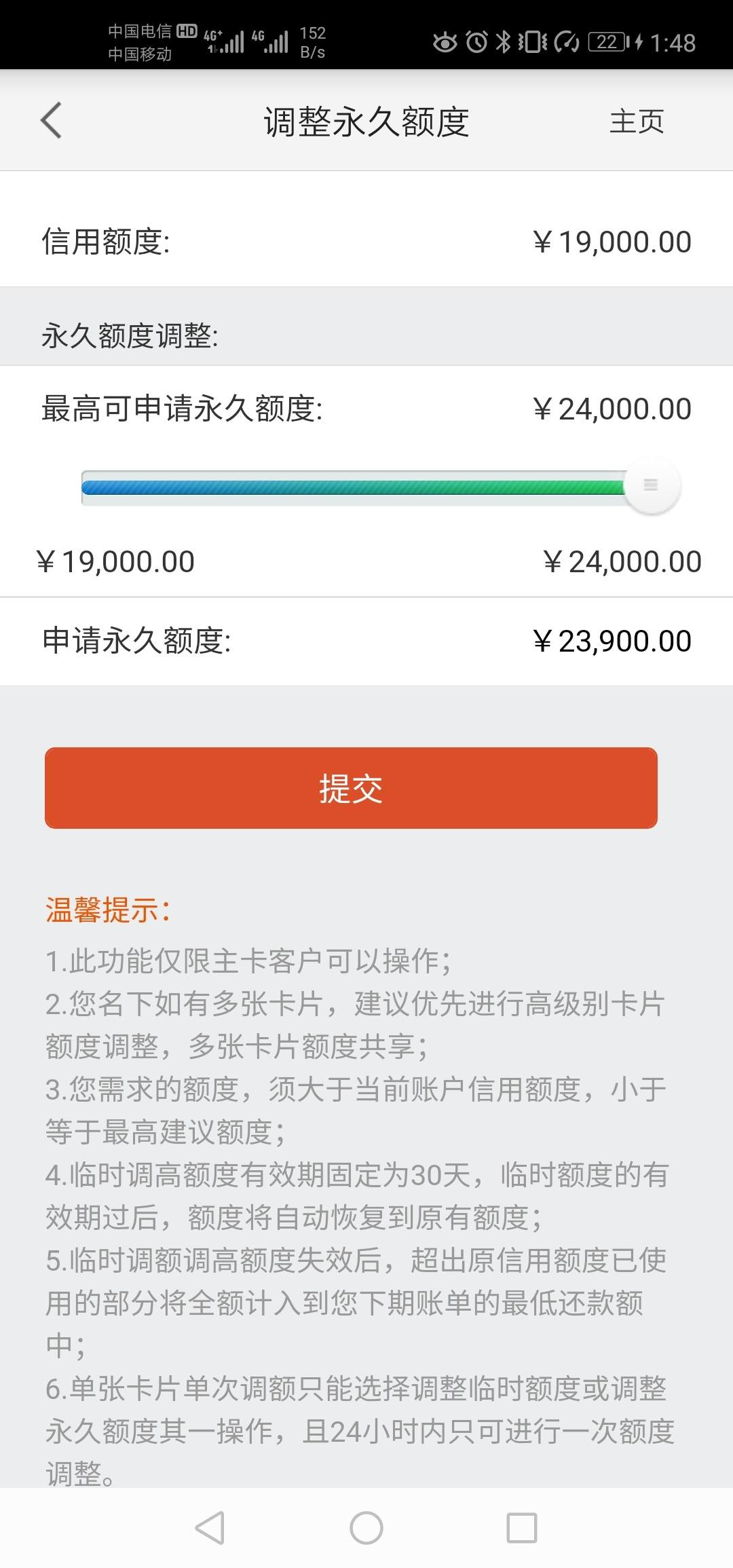Tap the Android back navigation triangle
Image resolution: width=733 pixels, height=1568 pixels.
pos(210,1529)
